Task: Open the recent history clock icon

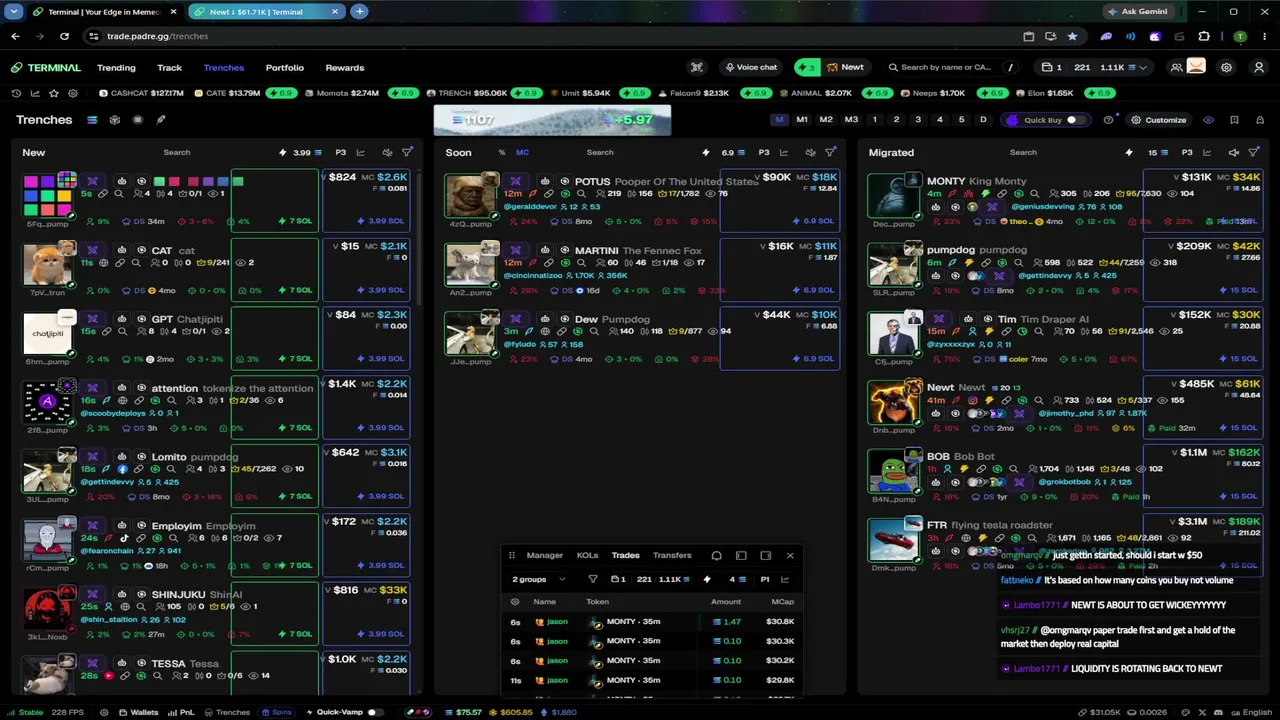Action: tap(17, 93)
